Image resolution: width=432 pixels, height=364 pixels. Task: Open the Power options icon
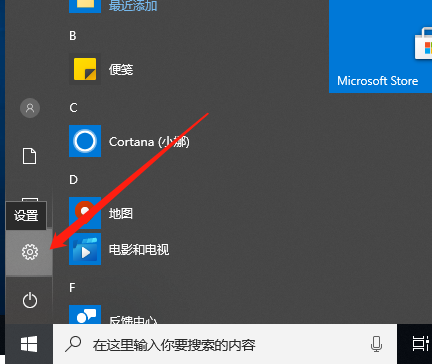point(30,300)
